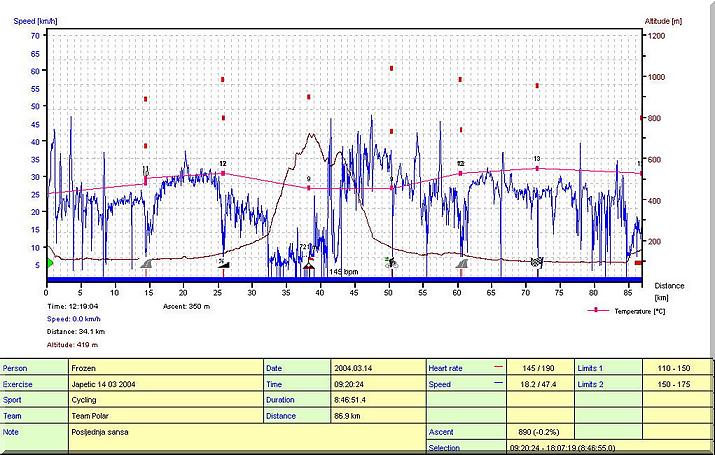Image resolution: width=715 pixels, height=455 pixels.
Task: Click the checkered flag marker near 72 km
Action: (537, 263)
